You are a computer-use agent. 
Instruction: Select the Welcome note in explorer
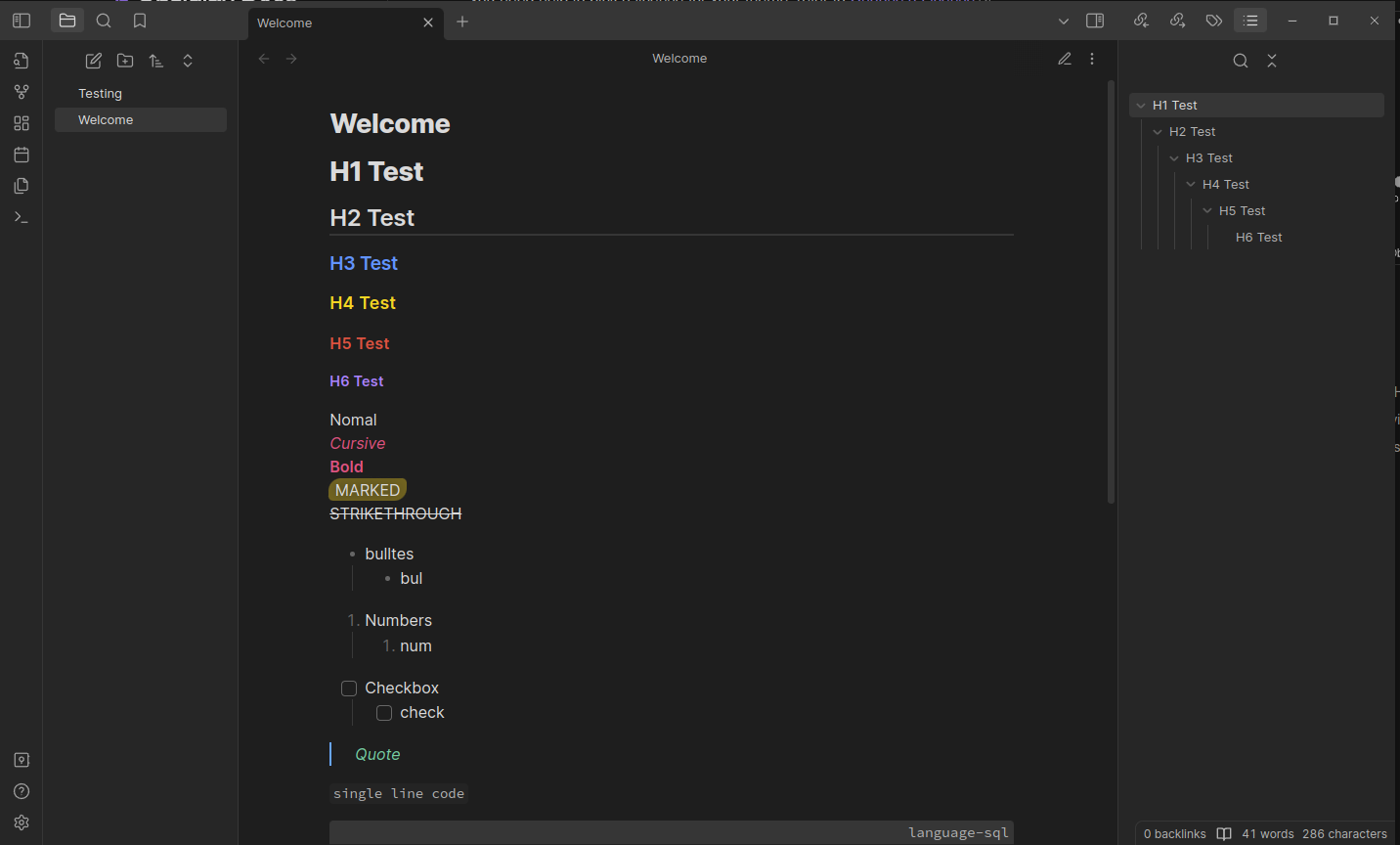click(x=141, y=120)
